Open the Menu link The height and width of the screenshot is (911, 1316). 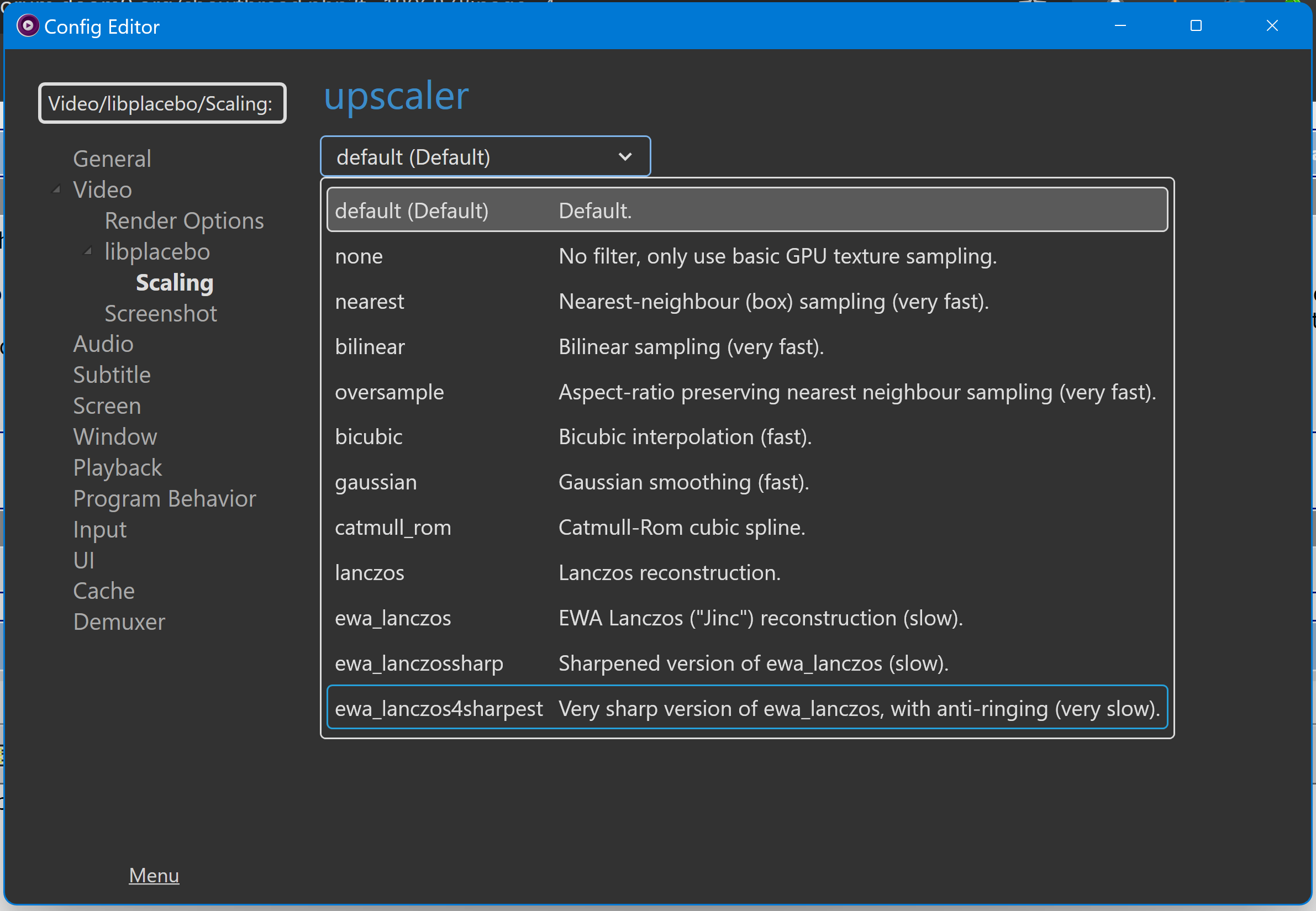154,875
